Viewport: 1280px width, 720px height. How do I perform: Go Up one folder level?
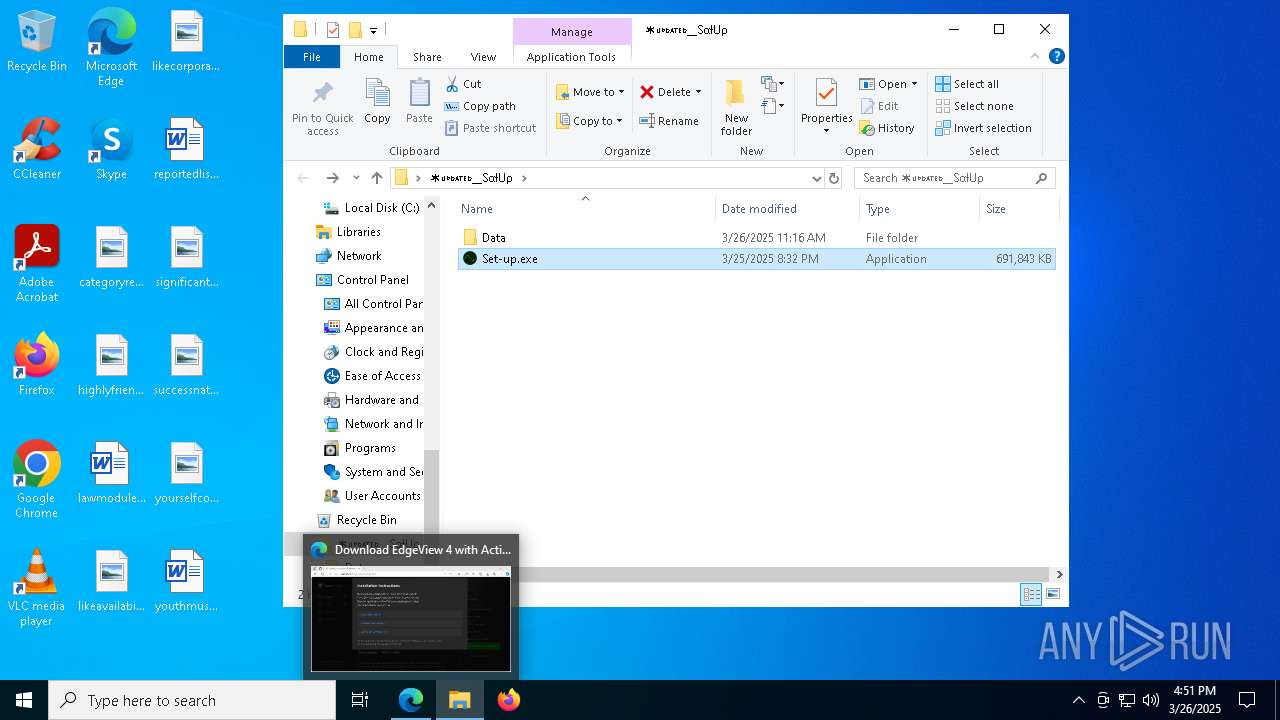[x=376, y=178]
